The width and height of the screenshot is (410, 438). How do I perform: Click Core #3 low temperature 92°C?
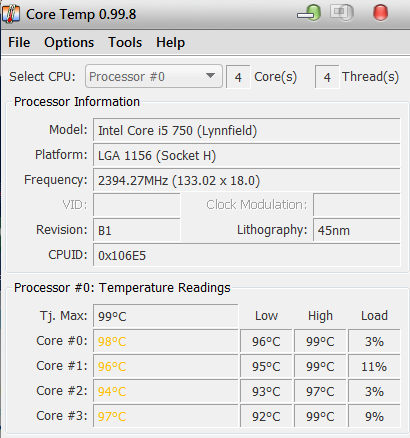pyautogui.click(x=266, y=416)
